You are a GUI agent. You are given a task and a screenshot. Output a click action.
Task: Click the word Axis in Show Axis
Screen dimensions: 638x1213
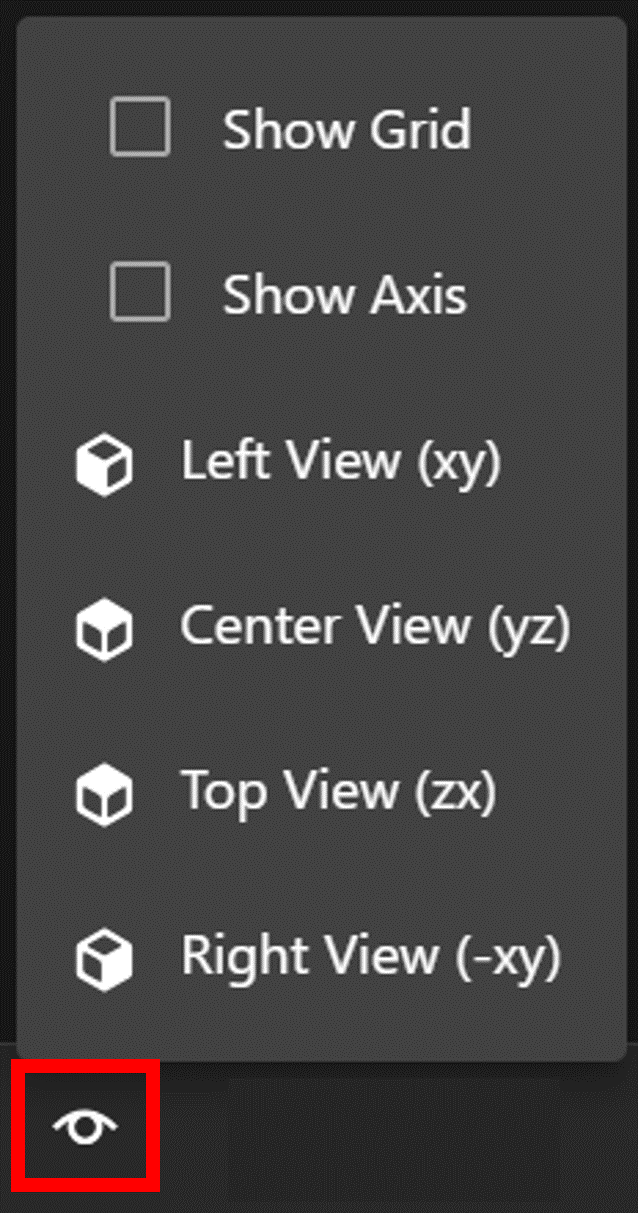(418, 295)
